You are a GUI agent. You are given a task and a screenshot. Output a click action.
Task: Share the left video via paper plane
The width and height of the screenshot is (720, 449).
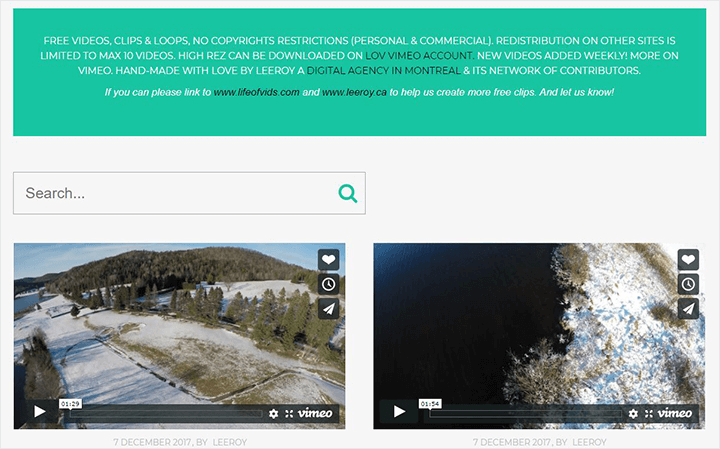pyautogui.click(x=328, y=308)
